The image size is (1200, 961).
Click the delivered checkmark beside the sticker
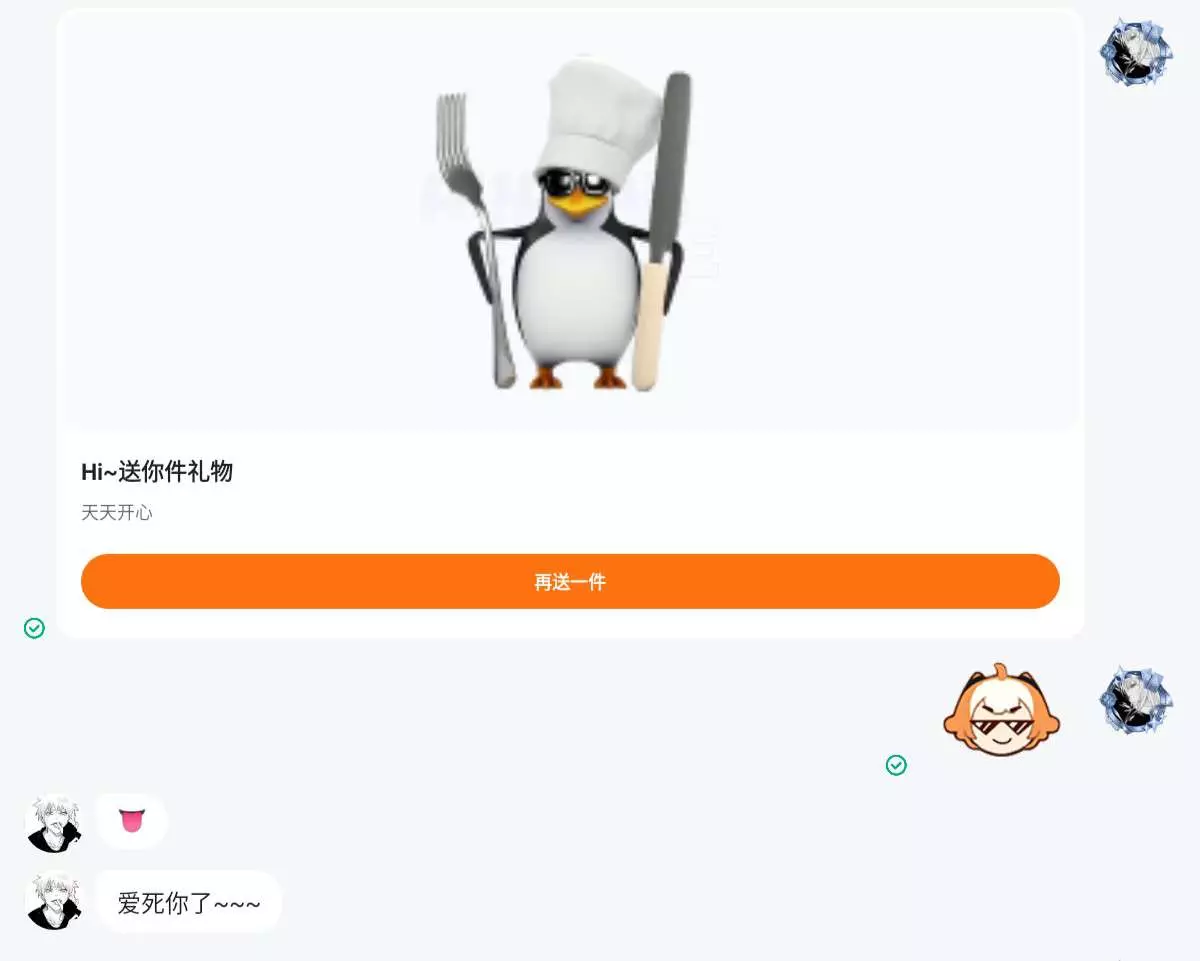[896, 765]
